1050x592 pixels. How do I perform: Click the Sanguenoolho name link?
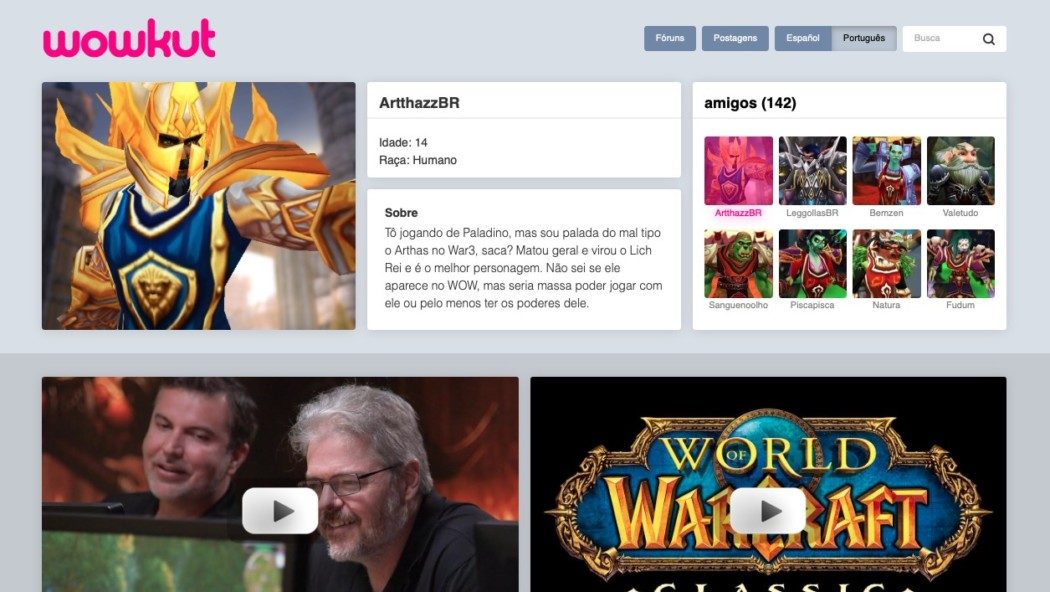point(738,305)
